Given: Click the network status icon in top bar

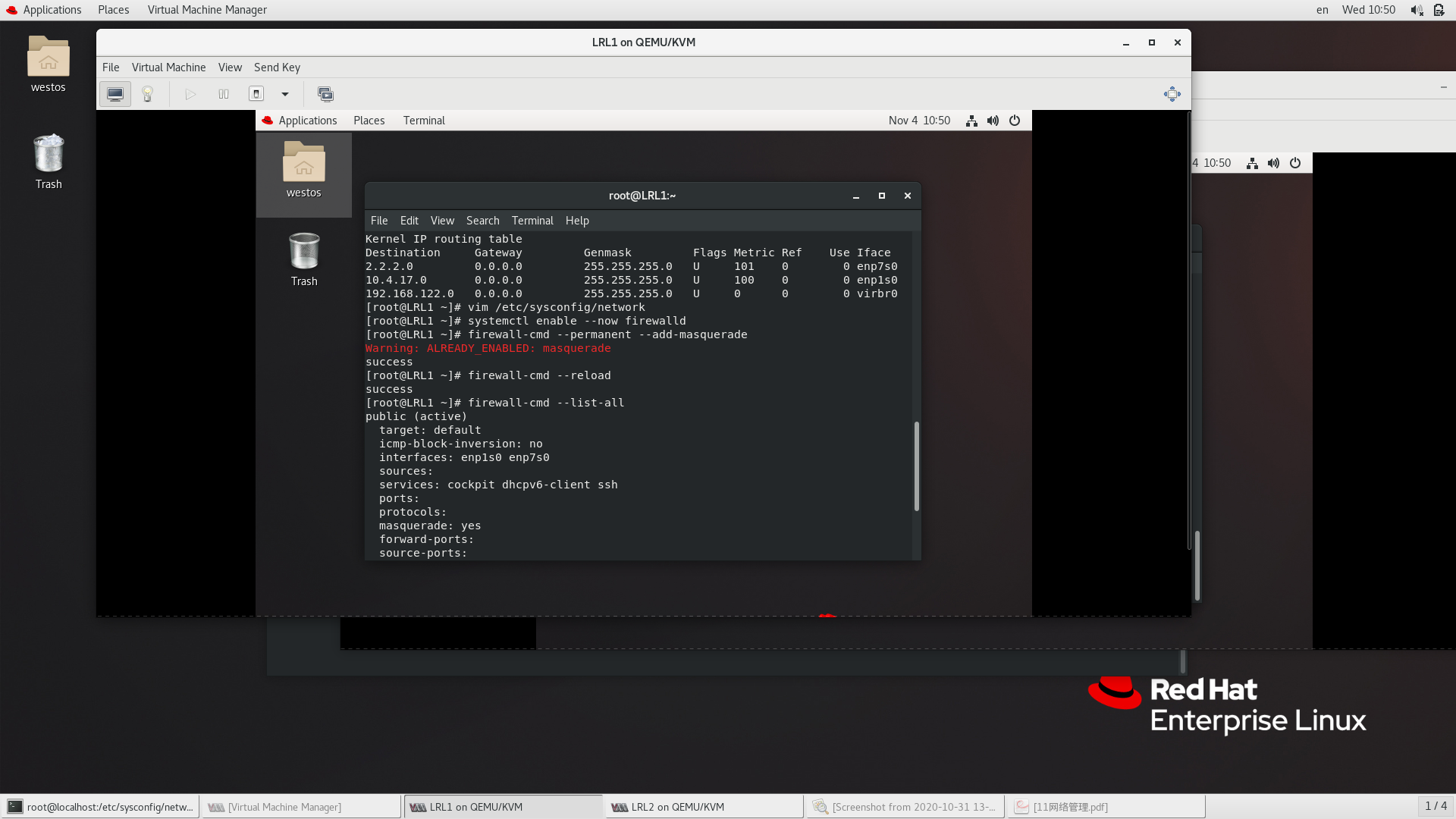Looking at the screenshot, I should click(971, 120).
